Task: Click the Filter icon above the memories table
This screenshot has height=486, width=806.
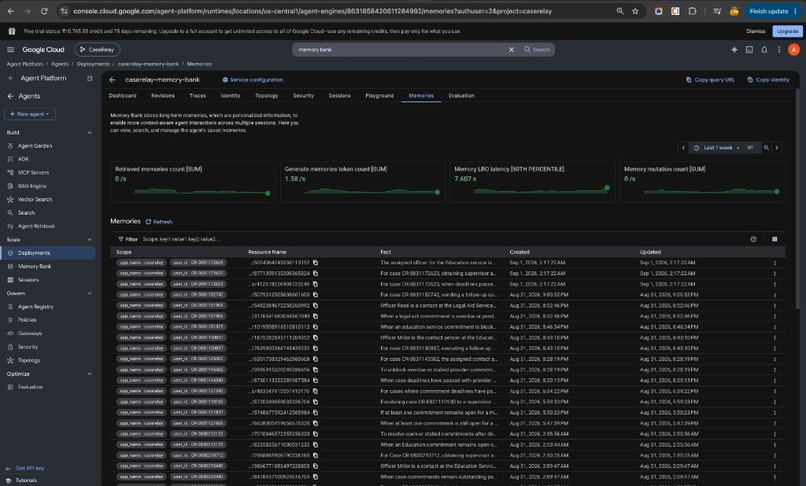Action: coord(121,239)
